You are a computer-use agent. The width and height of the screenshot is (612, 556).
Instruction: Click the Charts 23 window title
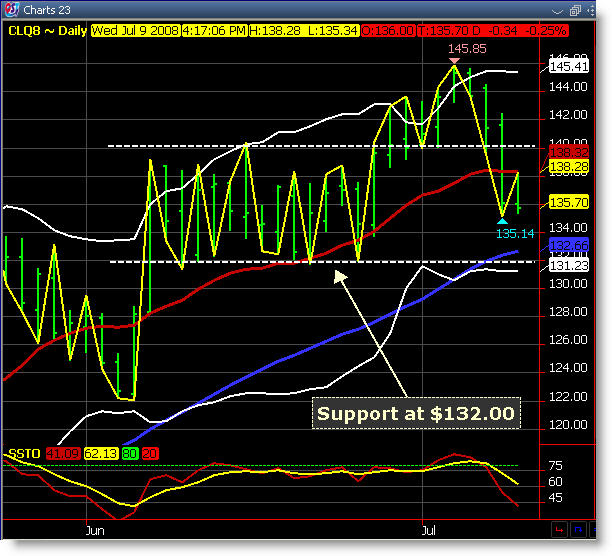(x=47, y=10)
